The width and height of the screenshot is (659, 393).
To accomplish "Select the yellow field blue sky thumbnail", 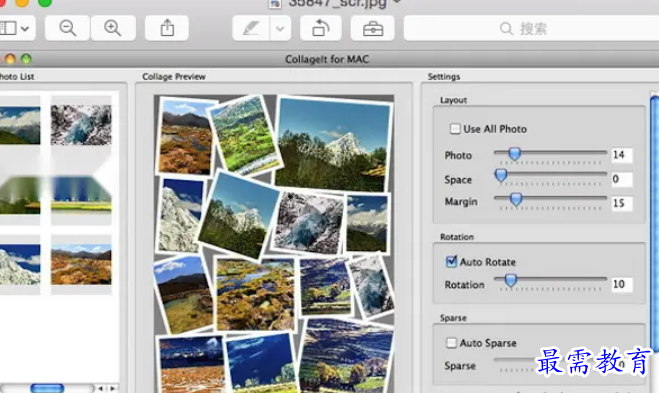I will [x=81, y=195].
